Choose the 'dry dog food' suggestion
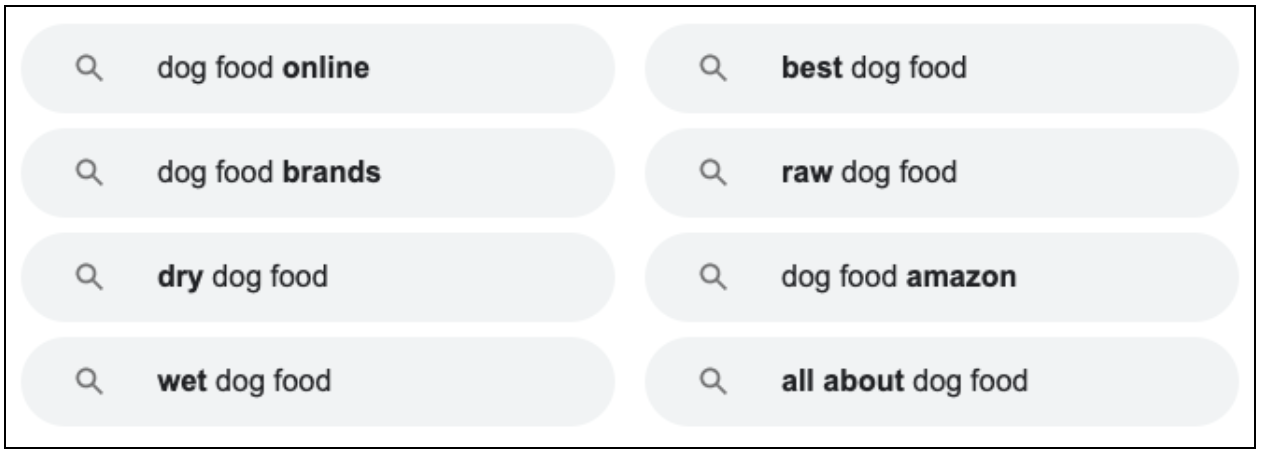Viewport: 1264px width, 458px height. tap(317, 277)
